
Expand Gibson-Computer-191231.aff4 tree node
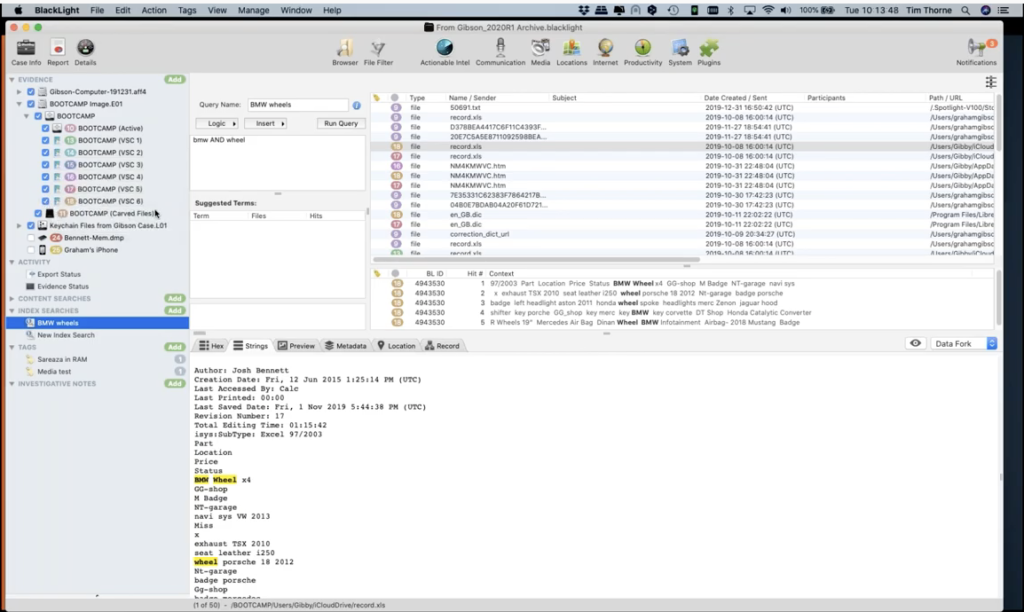(19, 91)
